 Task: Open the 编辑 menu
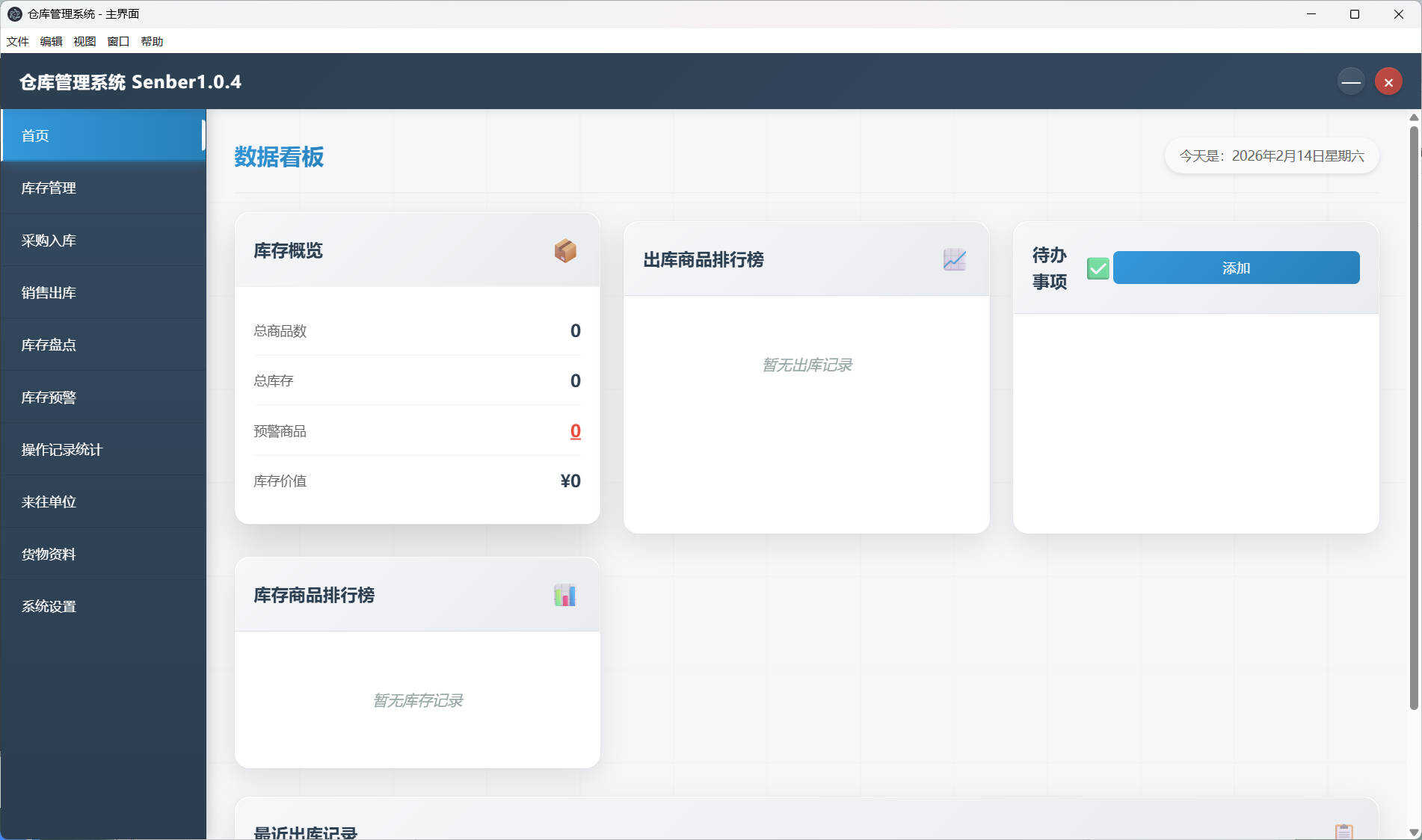[50, 41]
